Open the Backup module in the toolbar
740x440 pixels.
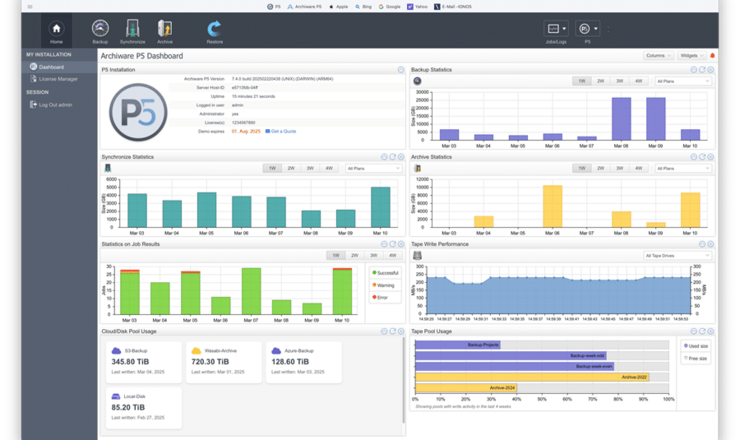click(100, 31)
